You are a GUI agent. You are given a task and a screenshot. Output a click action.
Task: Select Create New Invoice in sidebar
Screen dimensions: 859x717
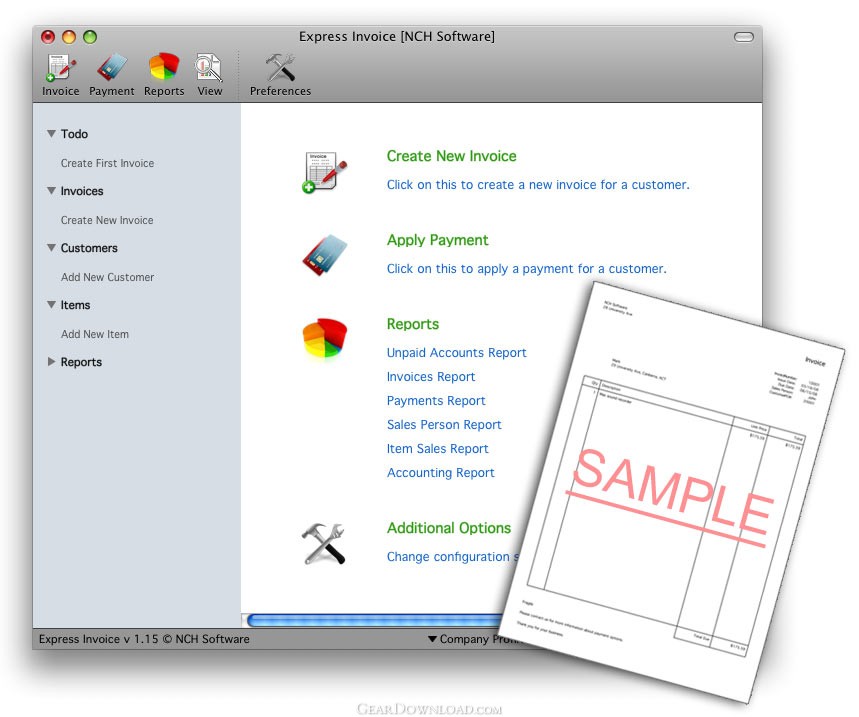107,220
